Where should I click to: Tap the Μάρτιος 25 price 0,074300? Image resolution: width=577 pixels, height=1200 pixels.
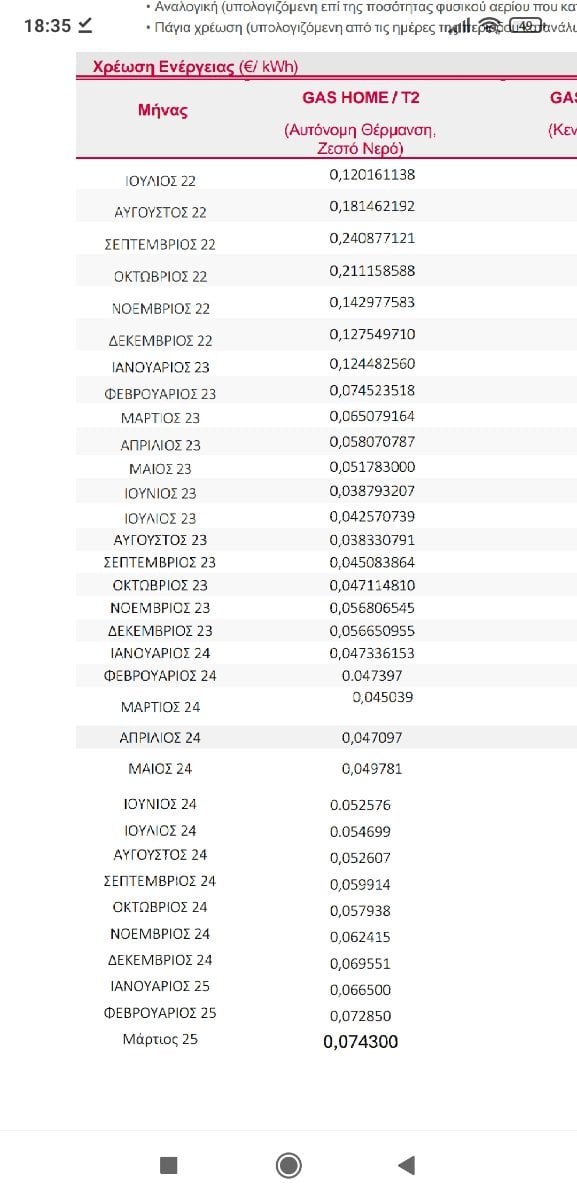tap(361, 1042)
